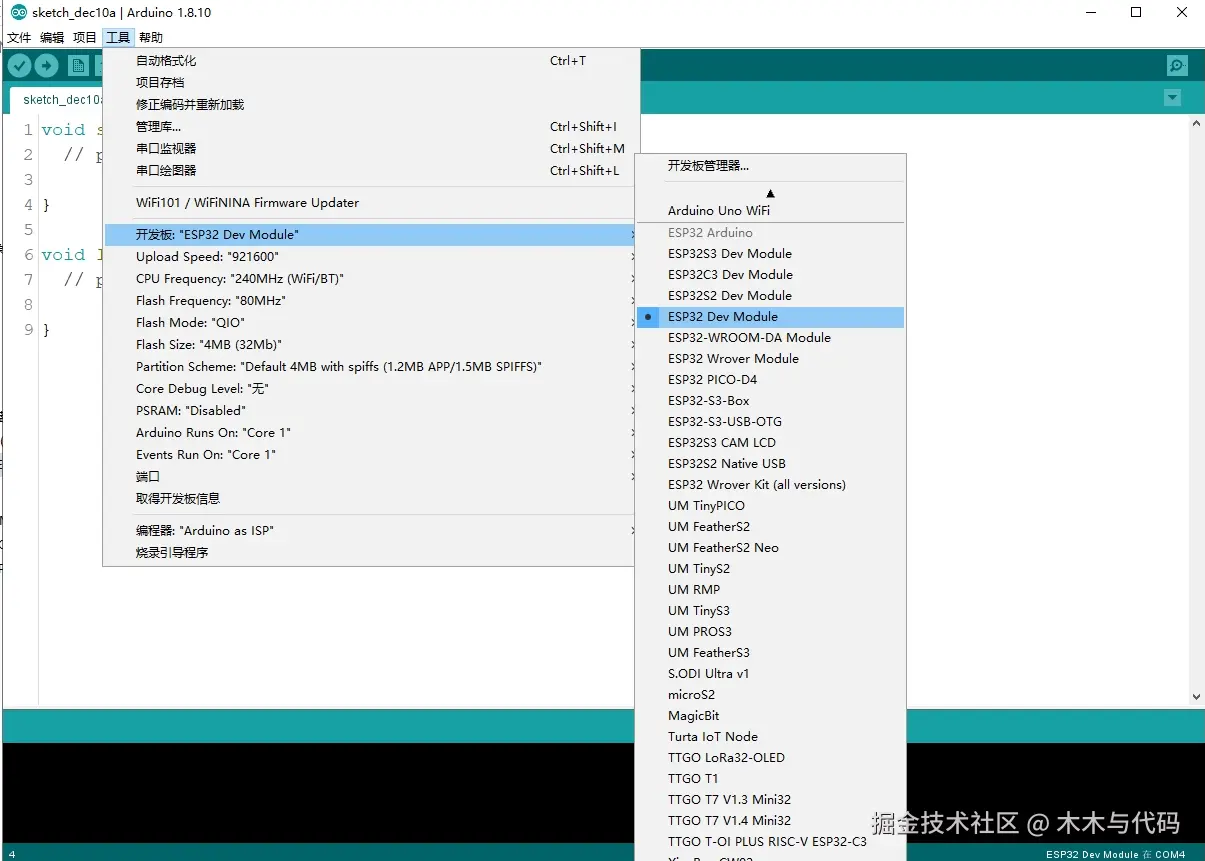Expand Arduino Runs On: "Core 1" submenu
This screenshot has height=861, width=1205.
[370, 433]
